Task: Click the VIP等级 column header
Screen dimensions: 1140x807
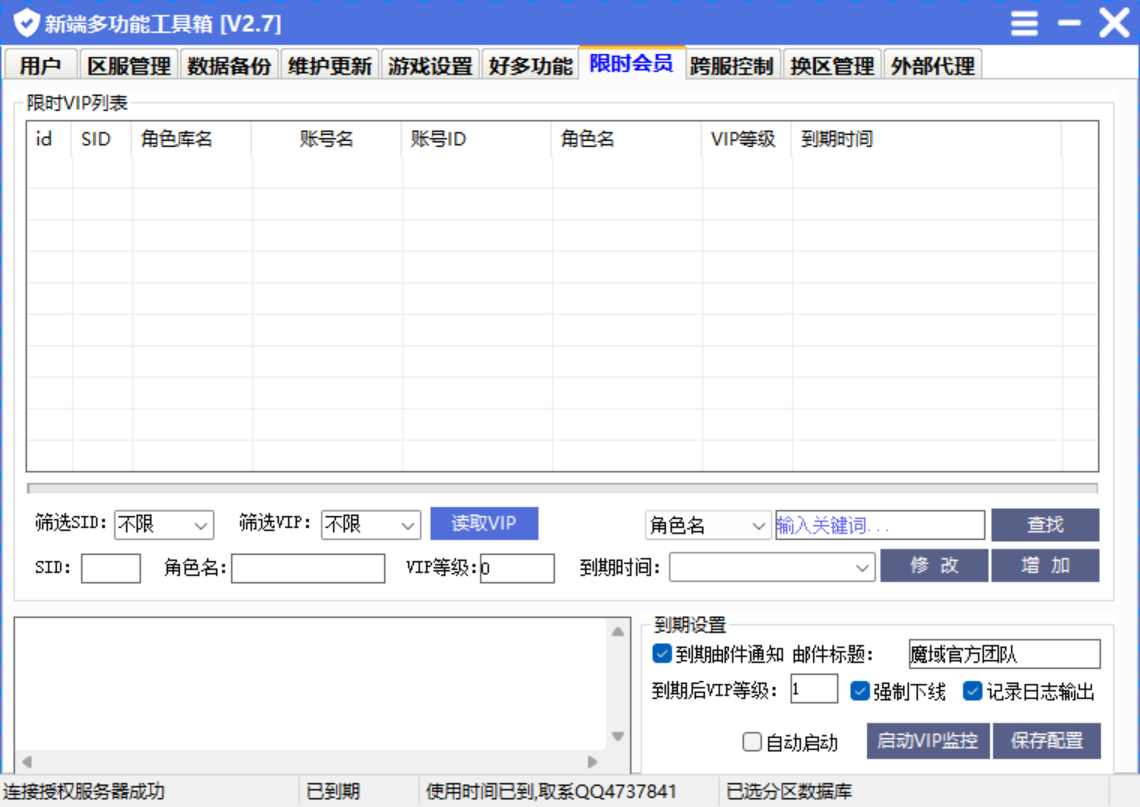Action: (747, 139)
